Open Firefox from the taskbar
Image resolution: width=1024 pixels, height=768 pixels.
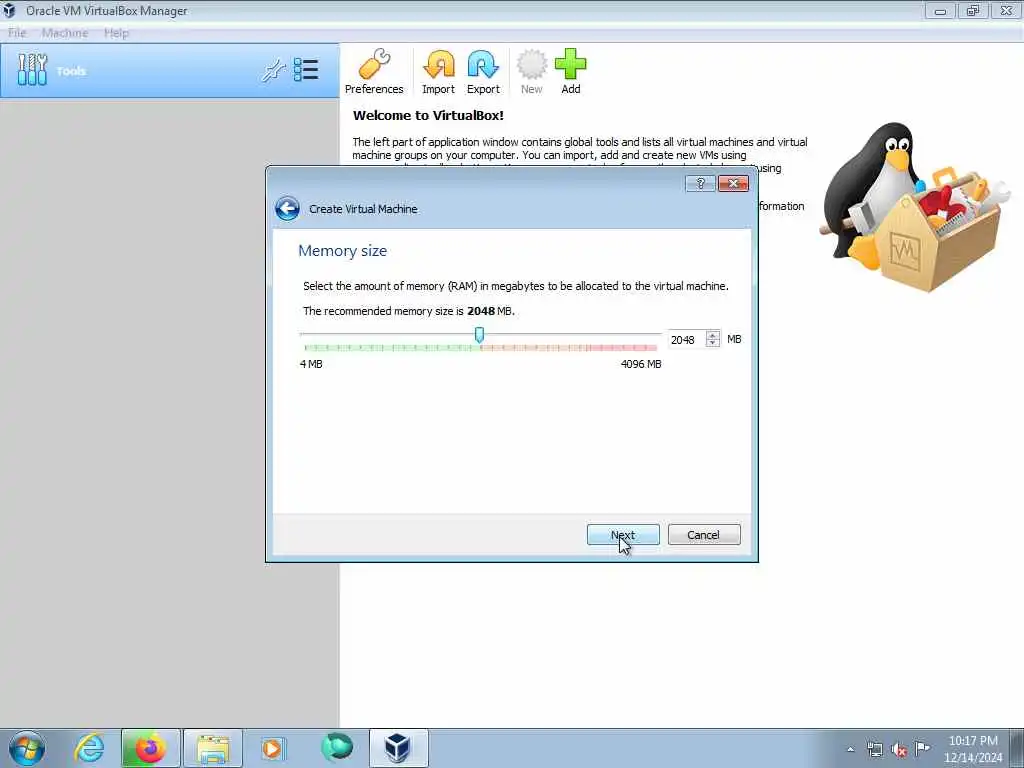coord(150,748)
